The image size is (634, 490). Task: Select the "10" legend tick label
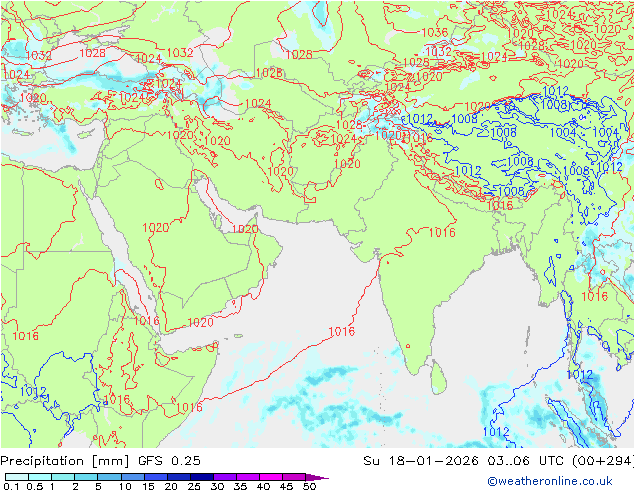(125, 486)
